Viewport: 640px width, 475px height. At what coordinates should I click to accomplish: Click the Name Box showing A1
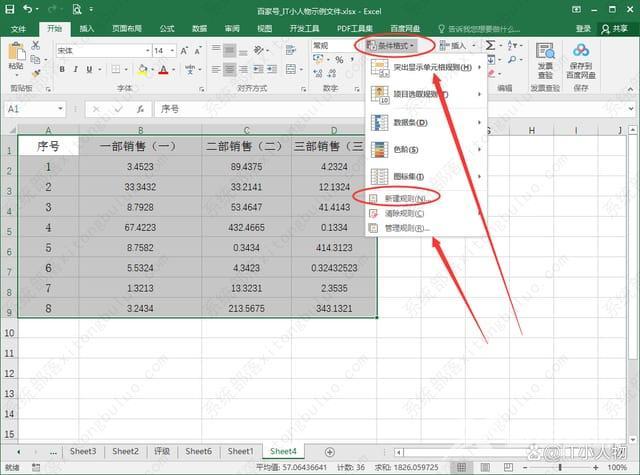(x=35, y=109)
